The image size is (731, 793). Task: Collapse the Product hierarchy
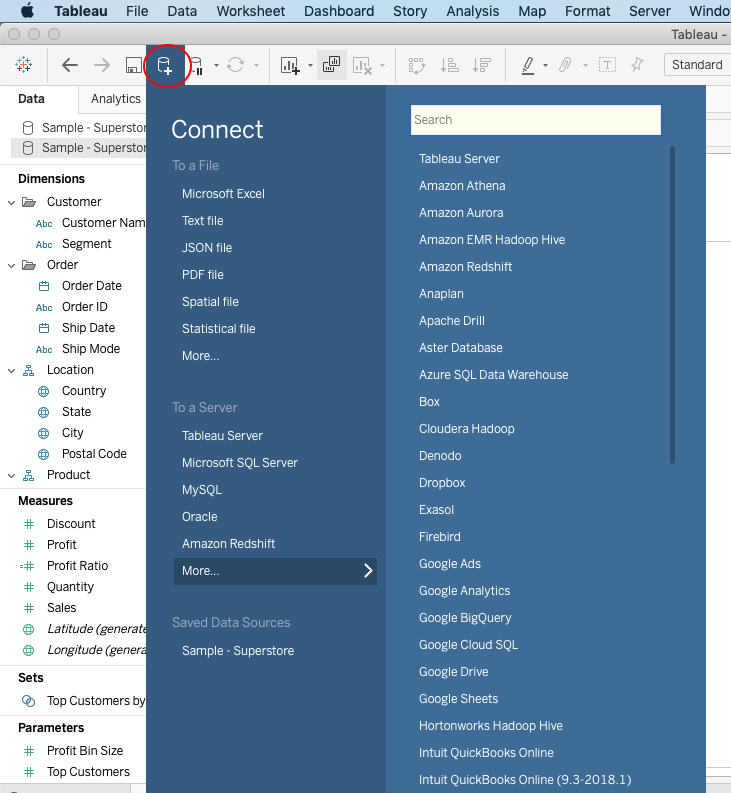pyautogui.click(x=12, y=475)
